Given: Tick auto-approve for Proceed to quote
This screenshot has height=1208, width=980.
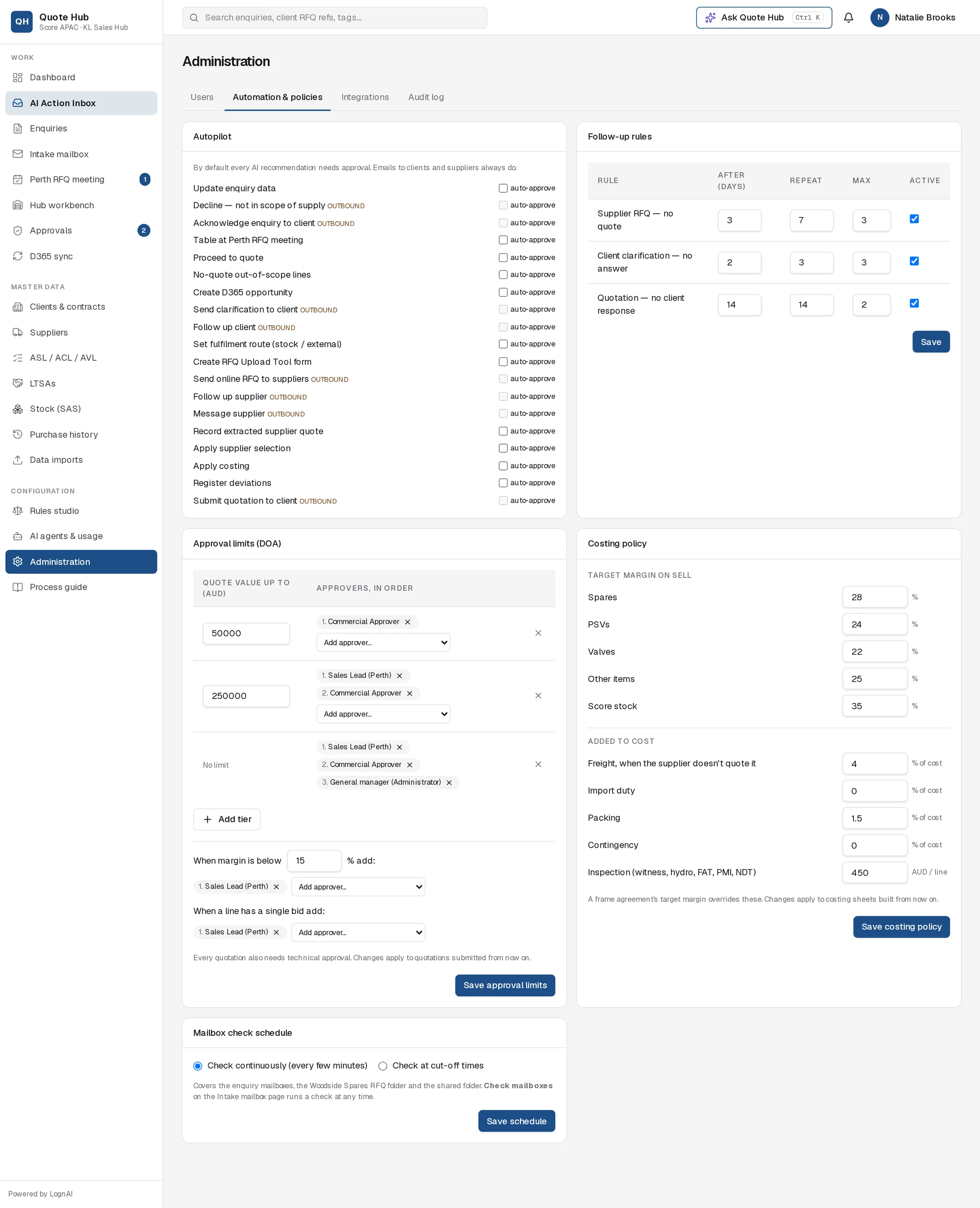Looking at the screenshot, I should coord(503,257).
